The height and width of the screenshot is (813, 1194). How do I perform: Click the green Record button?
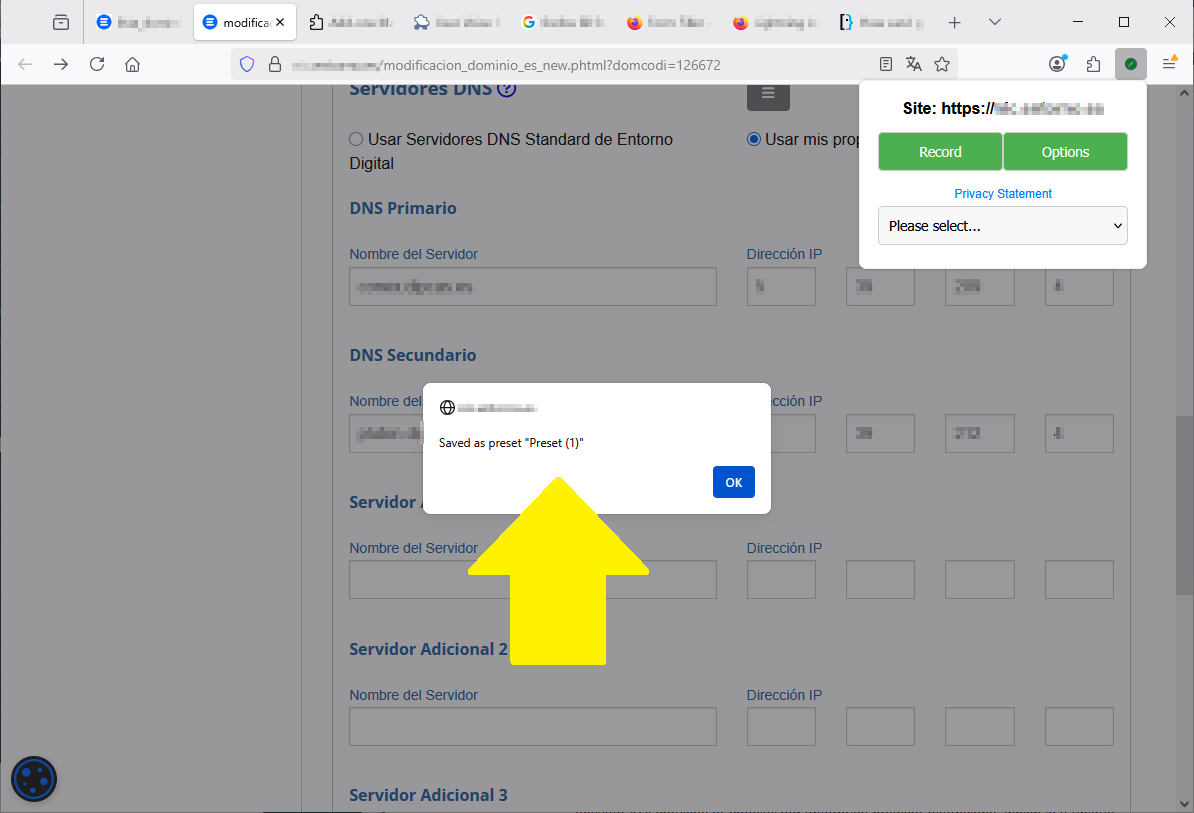click(x=940, y=152)
